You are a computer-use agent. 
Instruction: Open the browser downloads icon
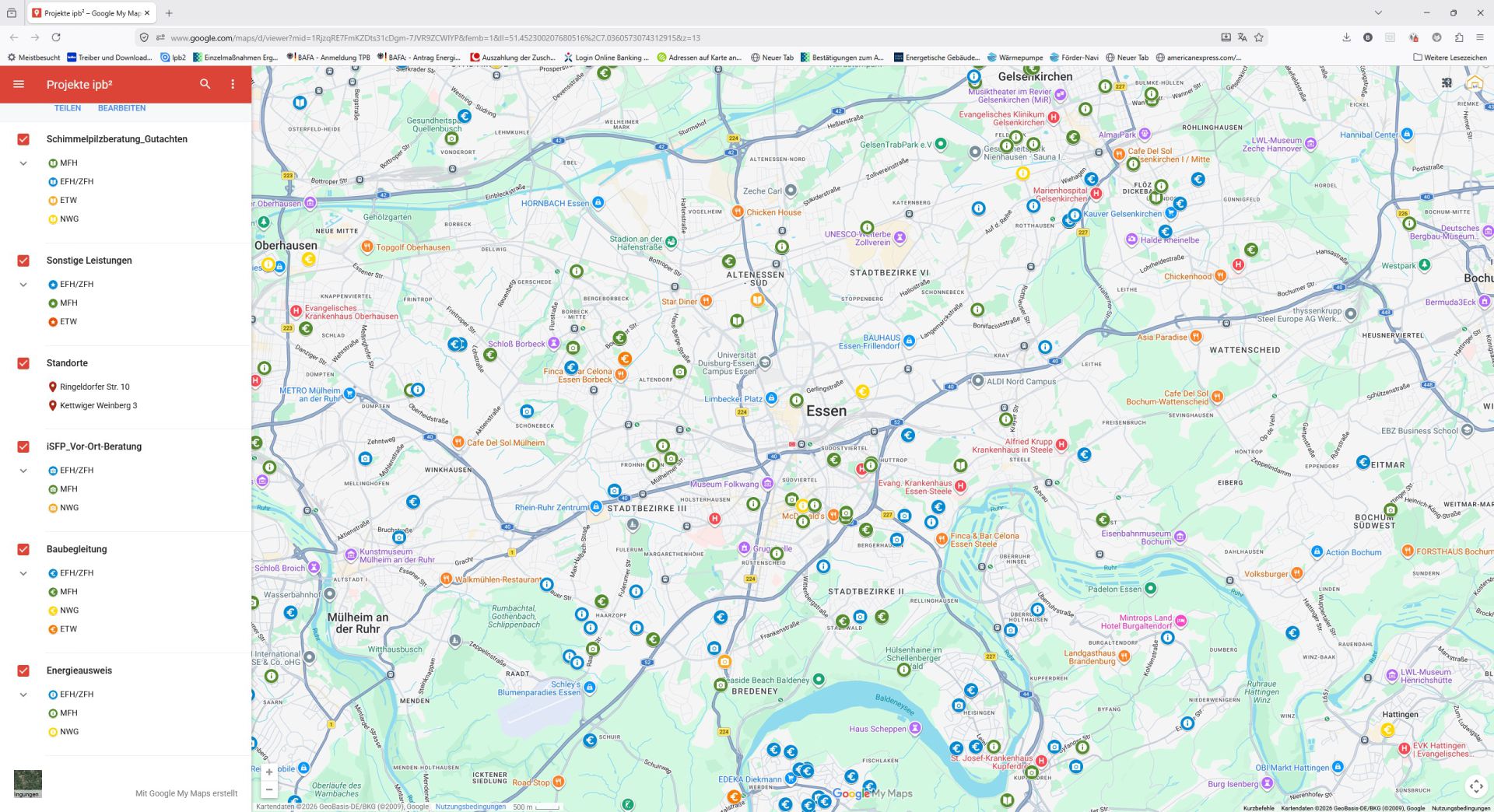point(1346,37)
